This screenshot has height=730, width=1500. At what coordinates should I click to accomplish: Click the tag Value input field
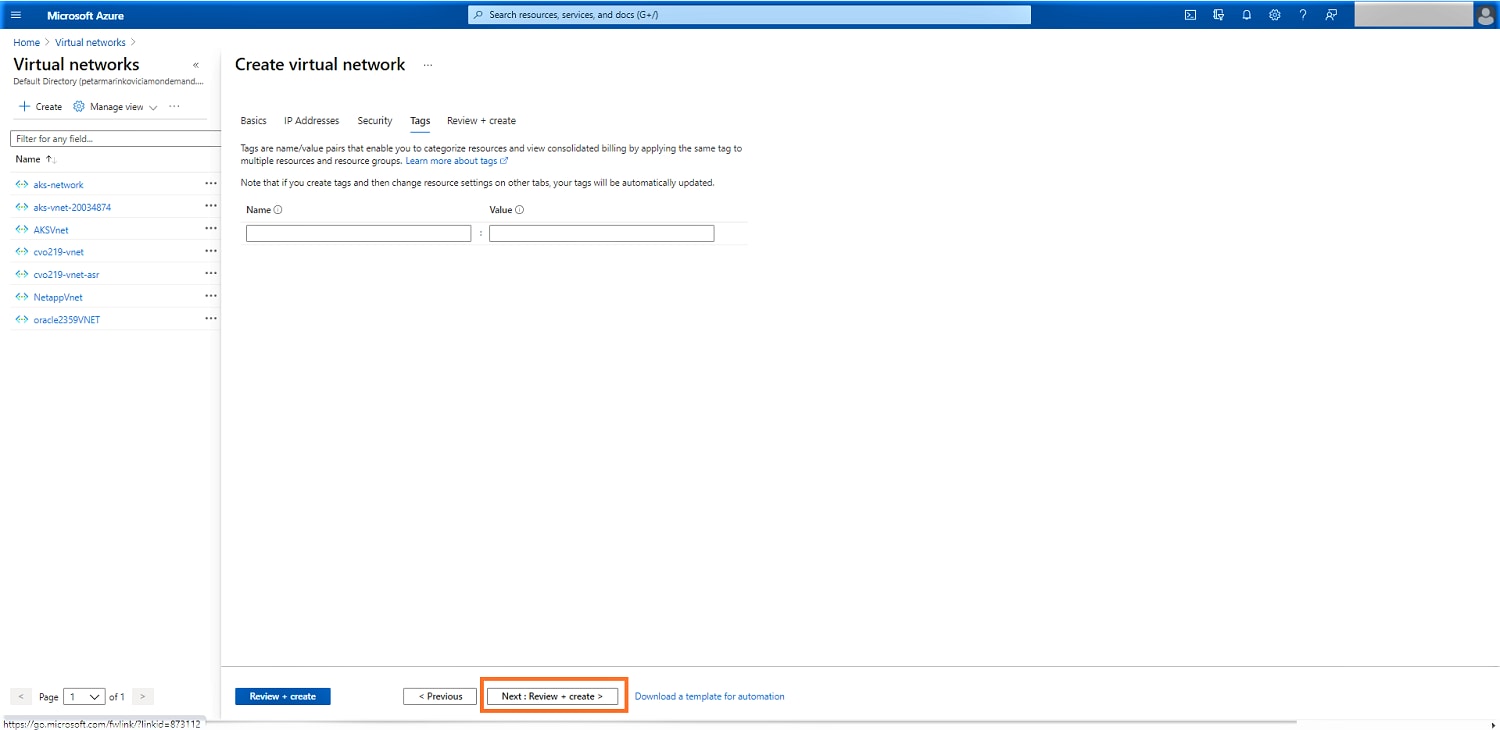pyautogui.click(x=601, y=233)
